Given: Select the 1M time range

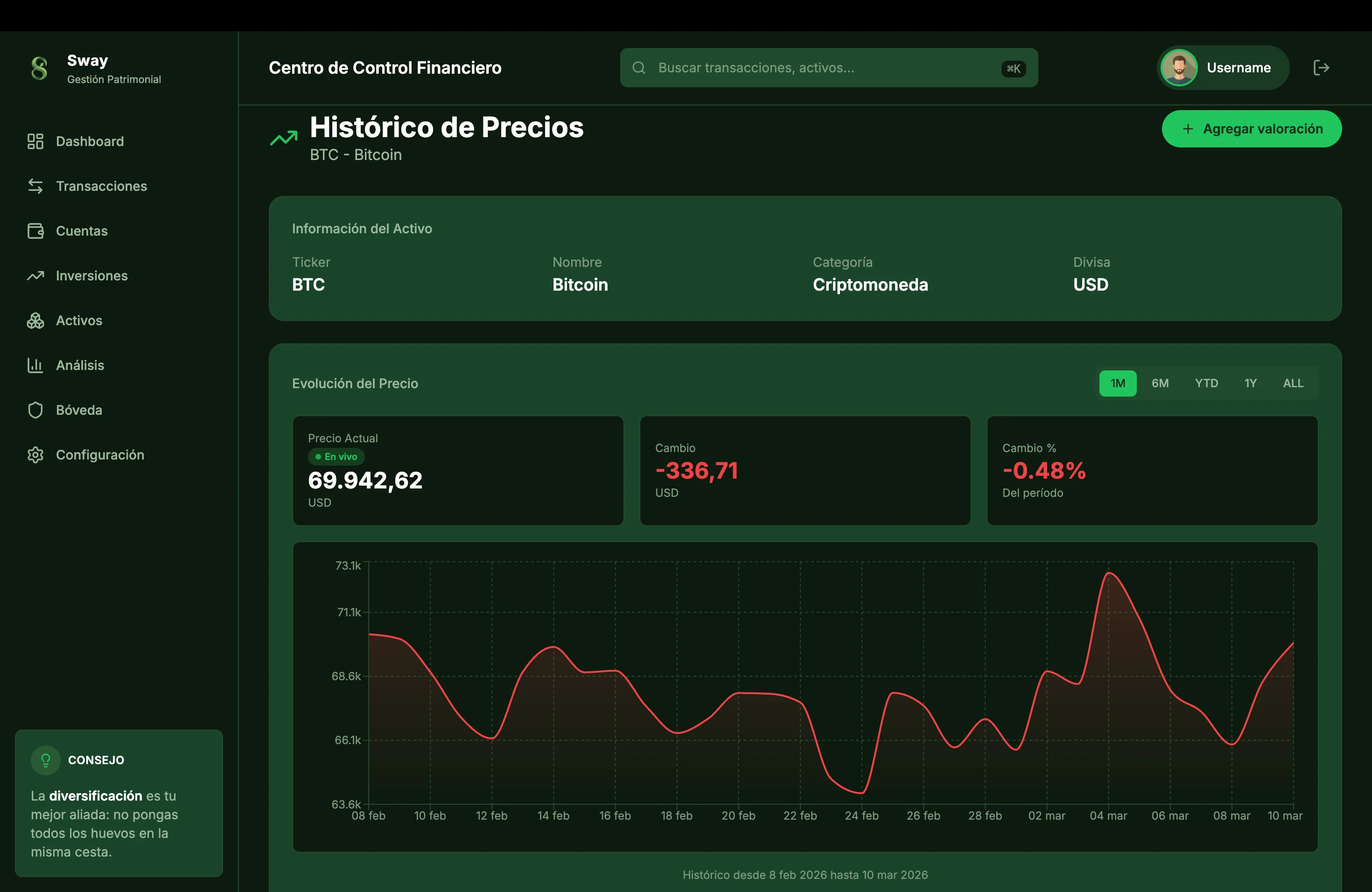Looking at the screenshot, I should pyautogui.click(x=1117, y=383).
